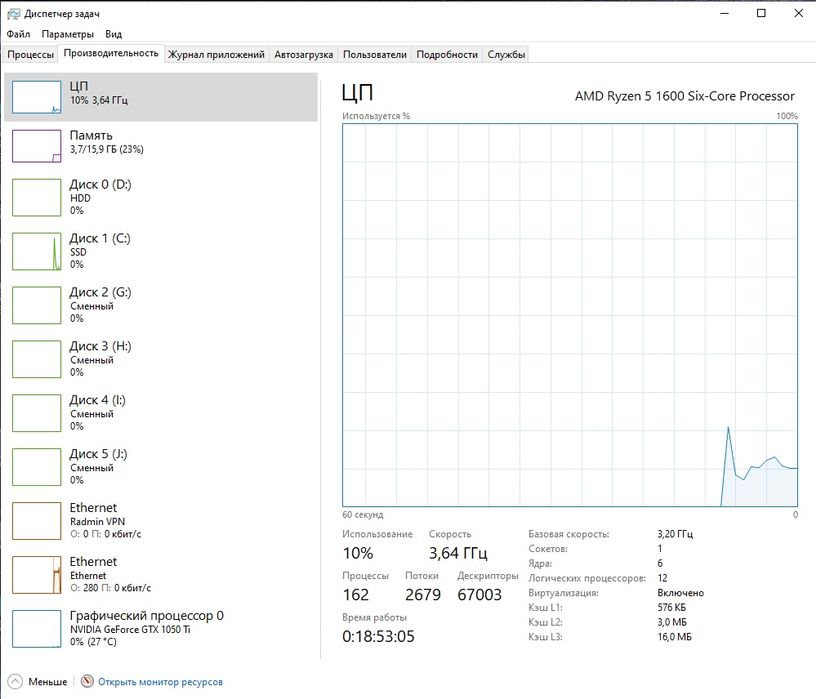Click the processes count 162
The height and width of the screenshot is (699, 816).
tap(356, 594)
